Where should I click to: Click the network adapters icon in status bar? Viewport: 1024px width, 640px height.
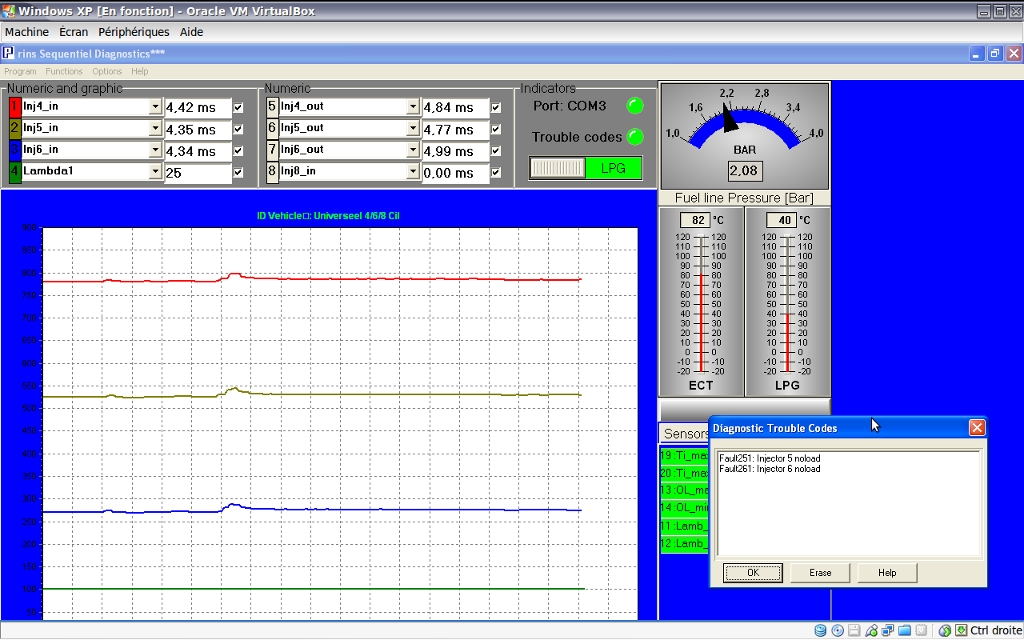[x=887, y=630]
